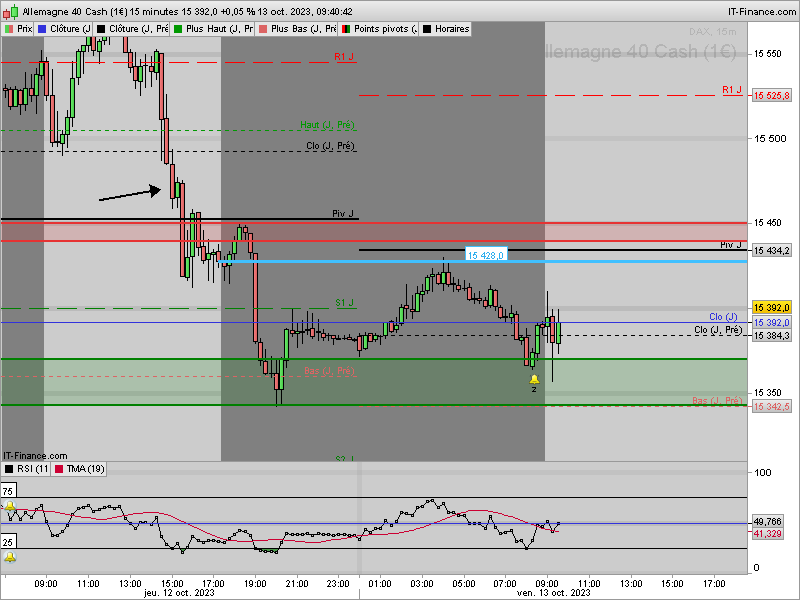Click the red 41,329 TMA value tag
Screen dimensions: 800x600
767,534
